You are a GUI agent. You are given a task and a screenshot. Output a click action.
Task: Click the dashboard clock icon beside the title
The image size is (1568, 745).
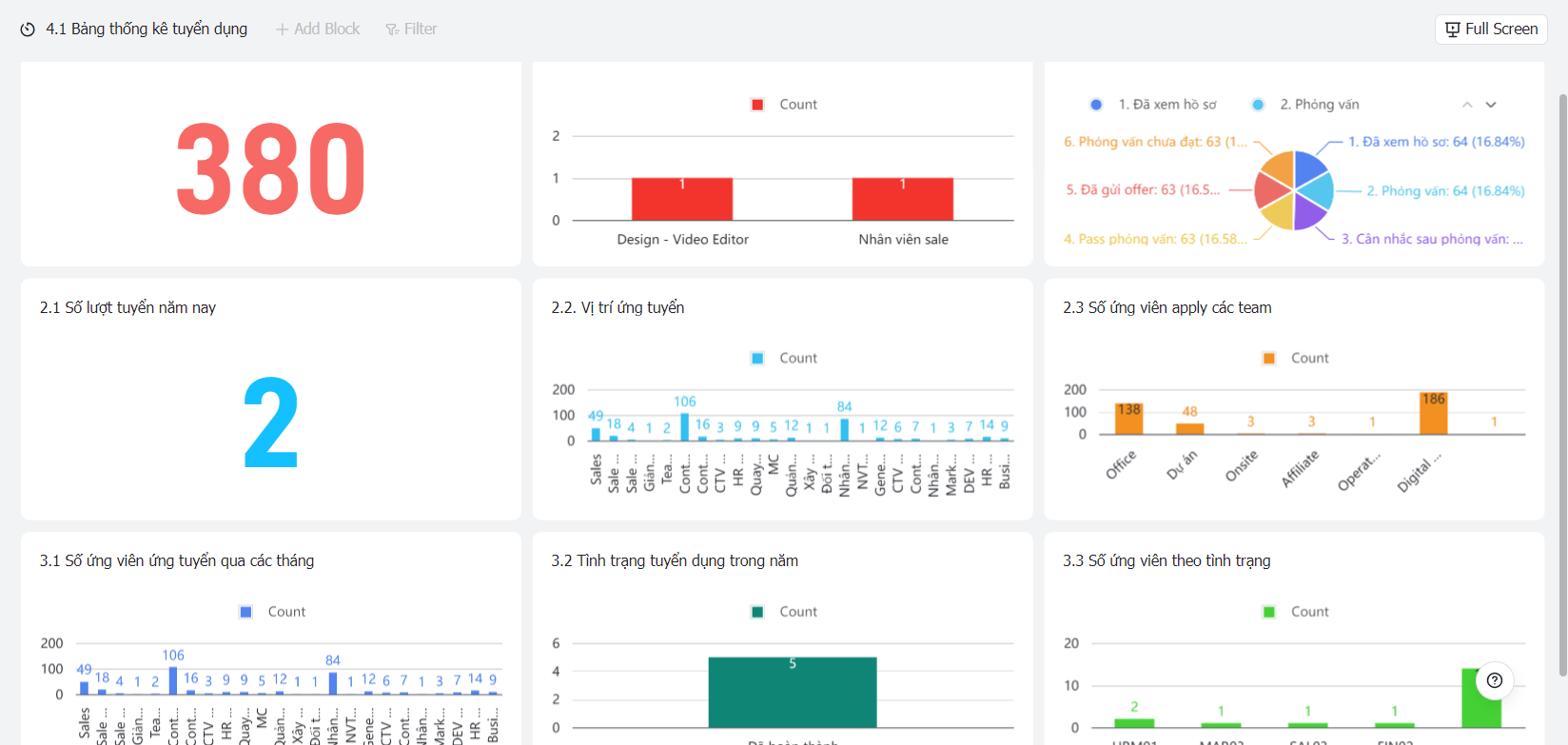28,29
